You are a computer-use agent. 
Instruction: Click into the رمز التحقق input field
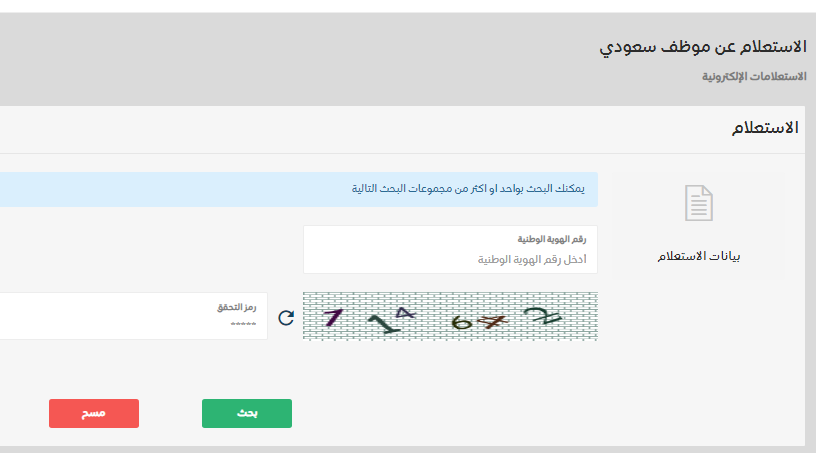130,324
